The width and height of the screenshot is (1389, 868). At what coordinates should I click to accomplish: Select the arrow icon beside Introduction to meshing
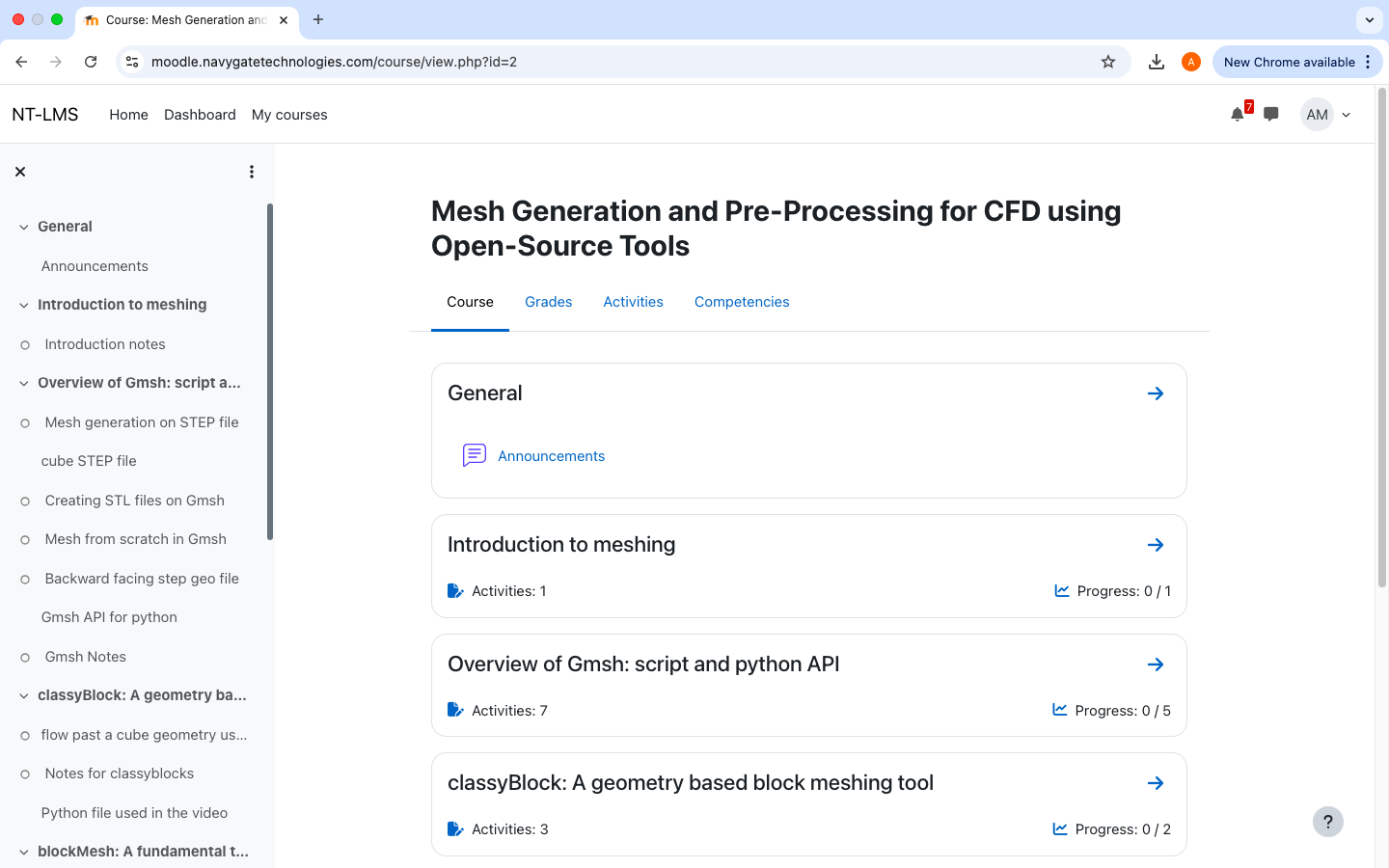(1156, 544)
